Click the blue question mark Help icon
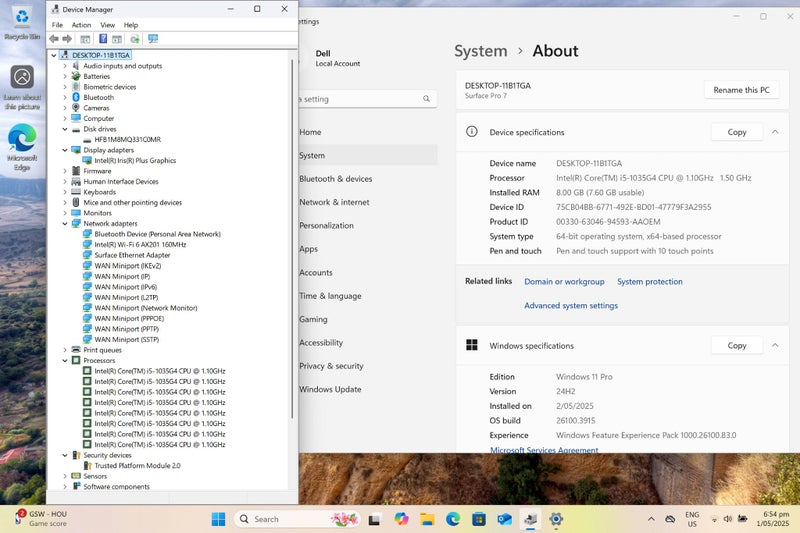800x533 pixels. pyautogui.click(x=103, y=39)
